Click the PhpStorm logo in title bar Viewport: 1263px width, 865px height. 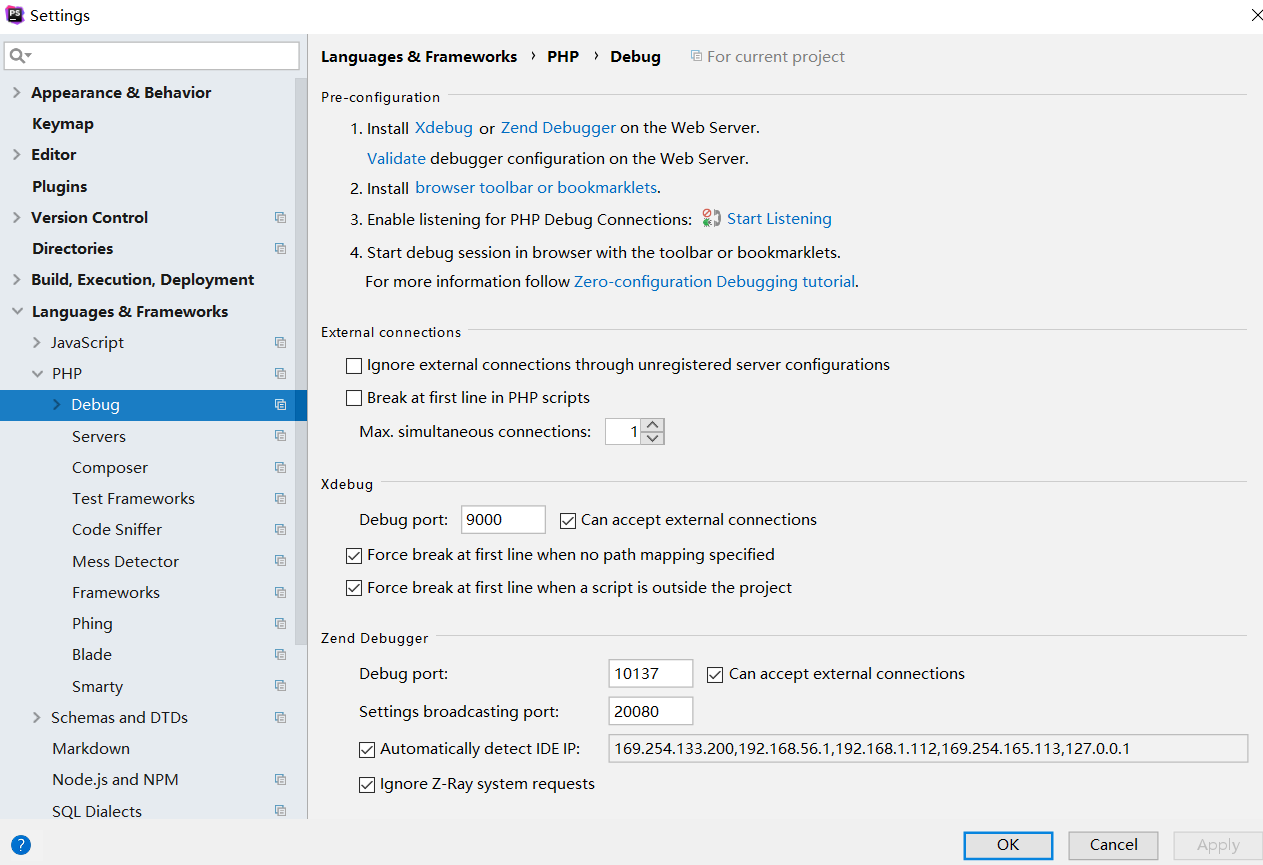[x=15, y=15]
